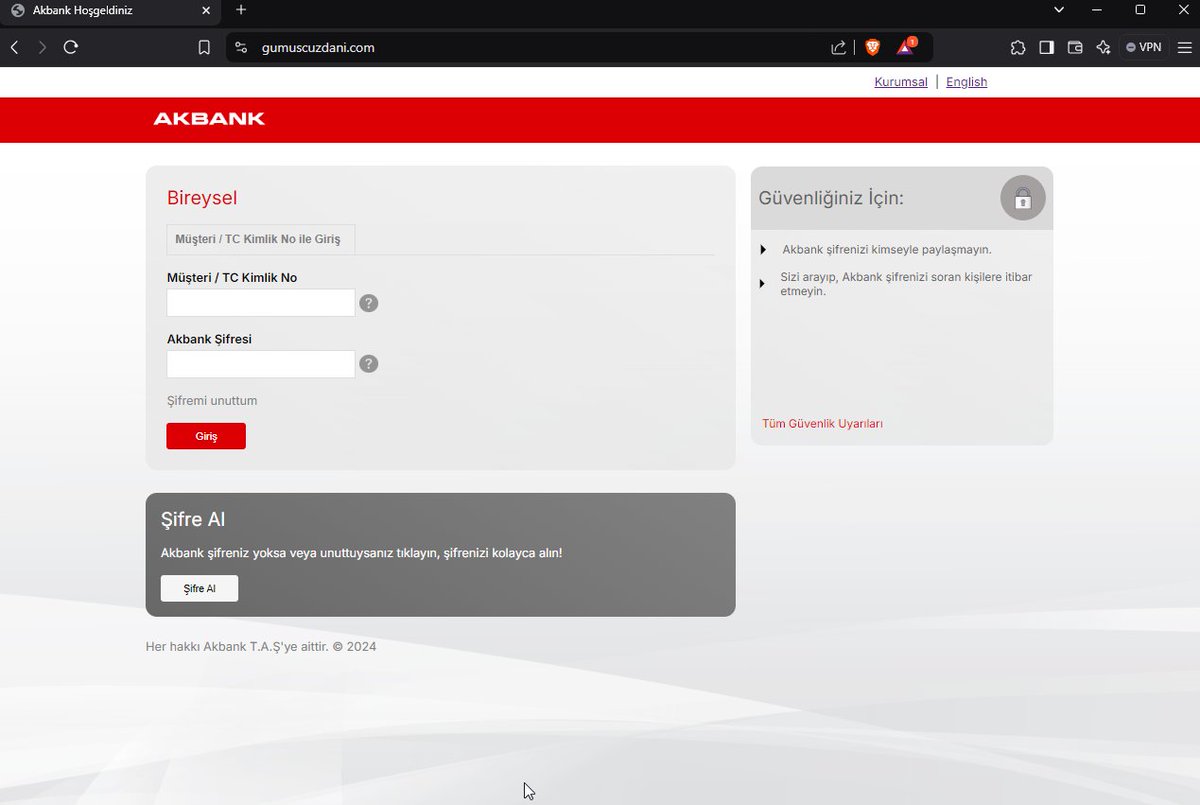Click the Her hakkı Akbank T.A.Ş'ye aittir footer
This screenshot has height=805, width=1200.
(261, 647)
